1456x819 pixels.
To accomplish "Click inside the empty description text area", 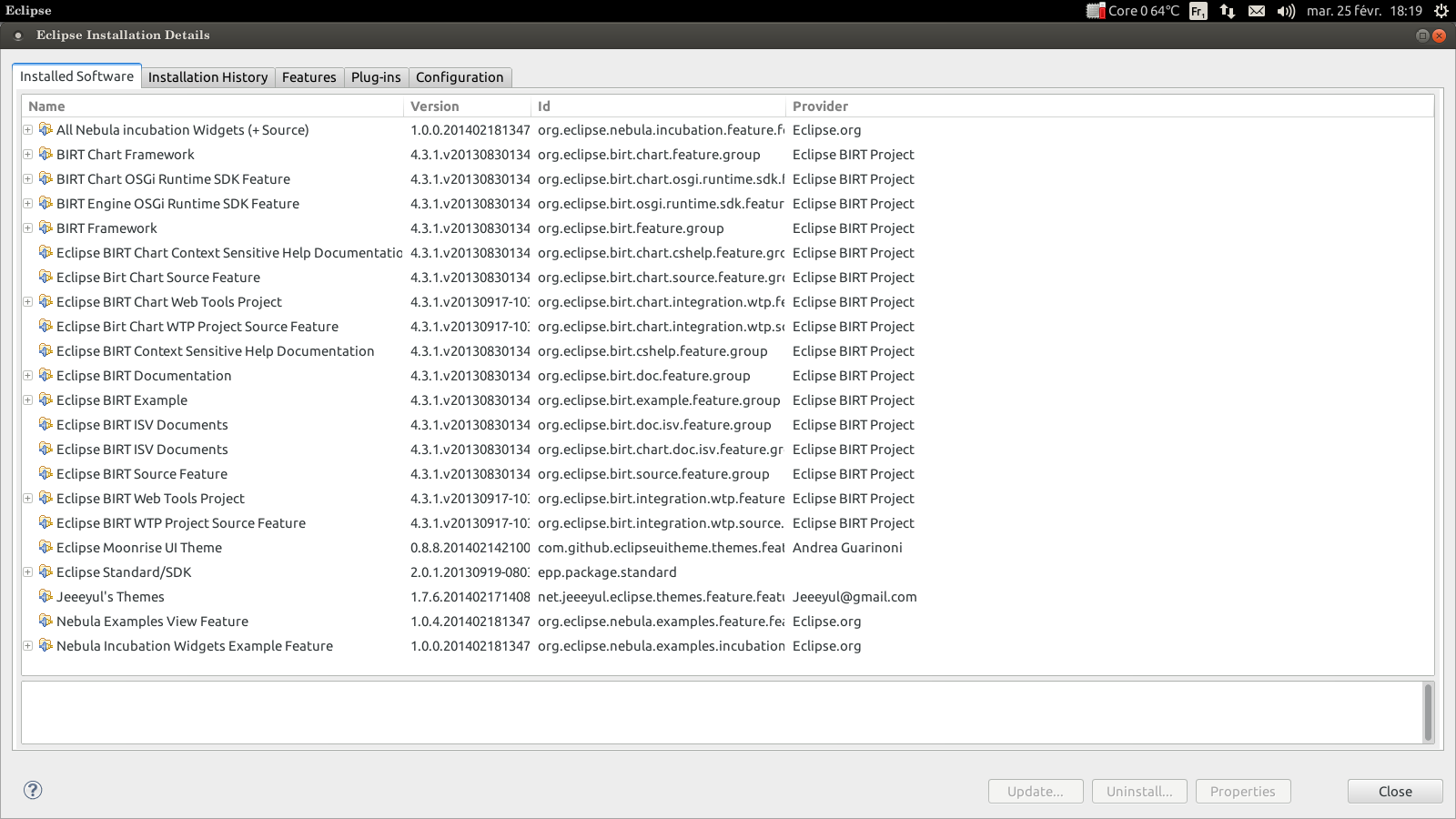I will point(722,713).
